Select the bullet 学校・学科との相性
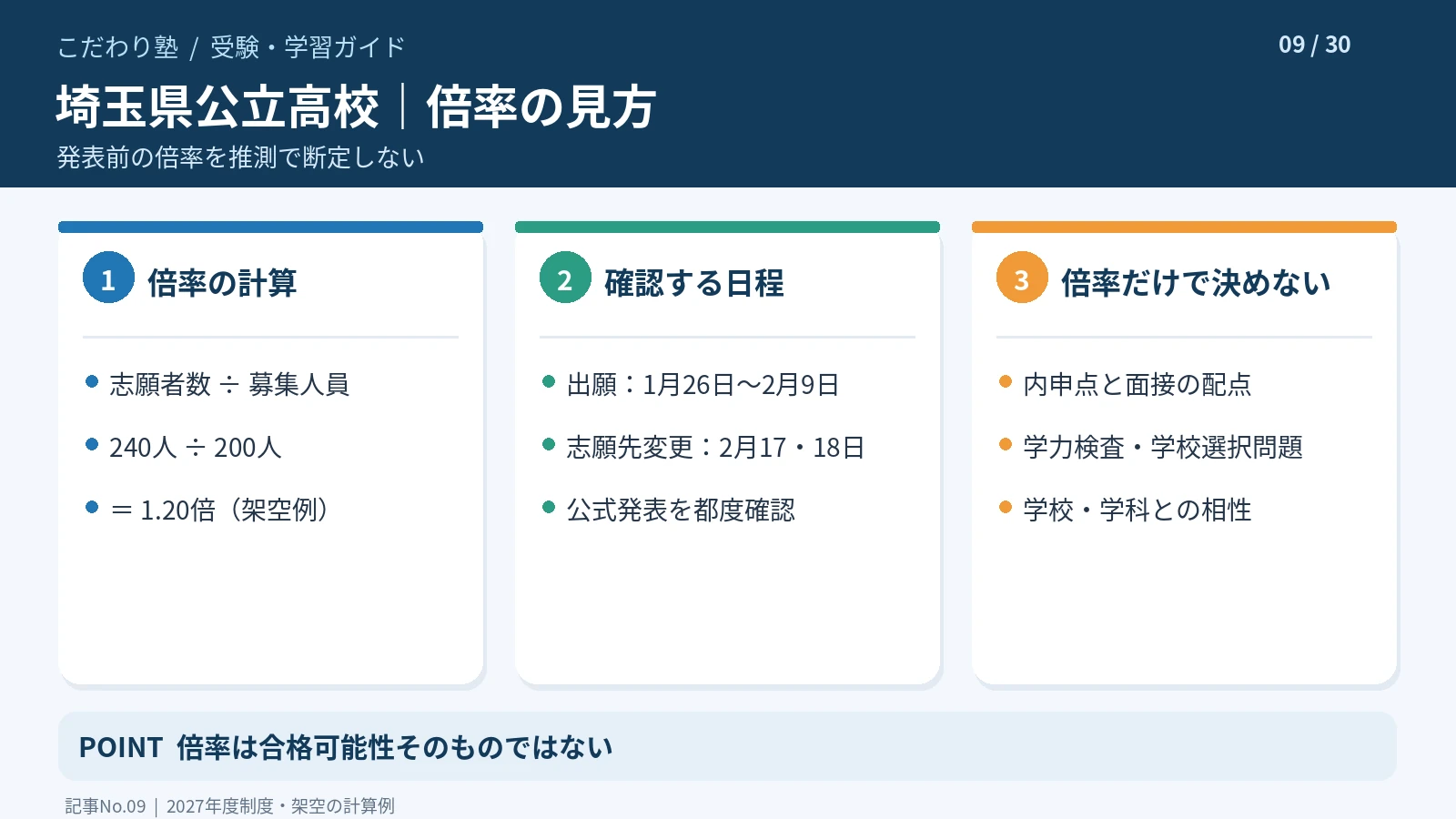The width and height of the screenshot is (1456, 819). click(1137, 511)
